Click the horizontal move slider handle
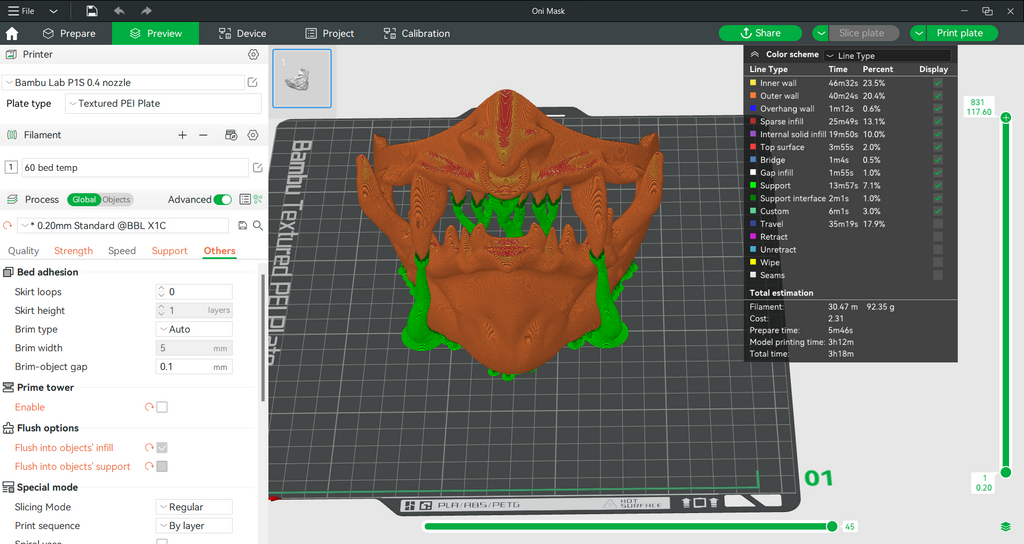Screen dimensions: 1024x544 [832, 526]
